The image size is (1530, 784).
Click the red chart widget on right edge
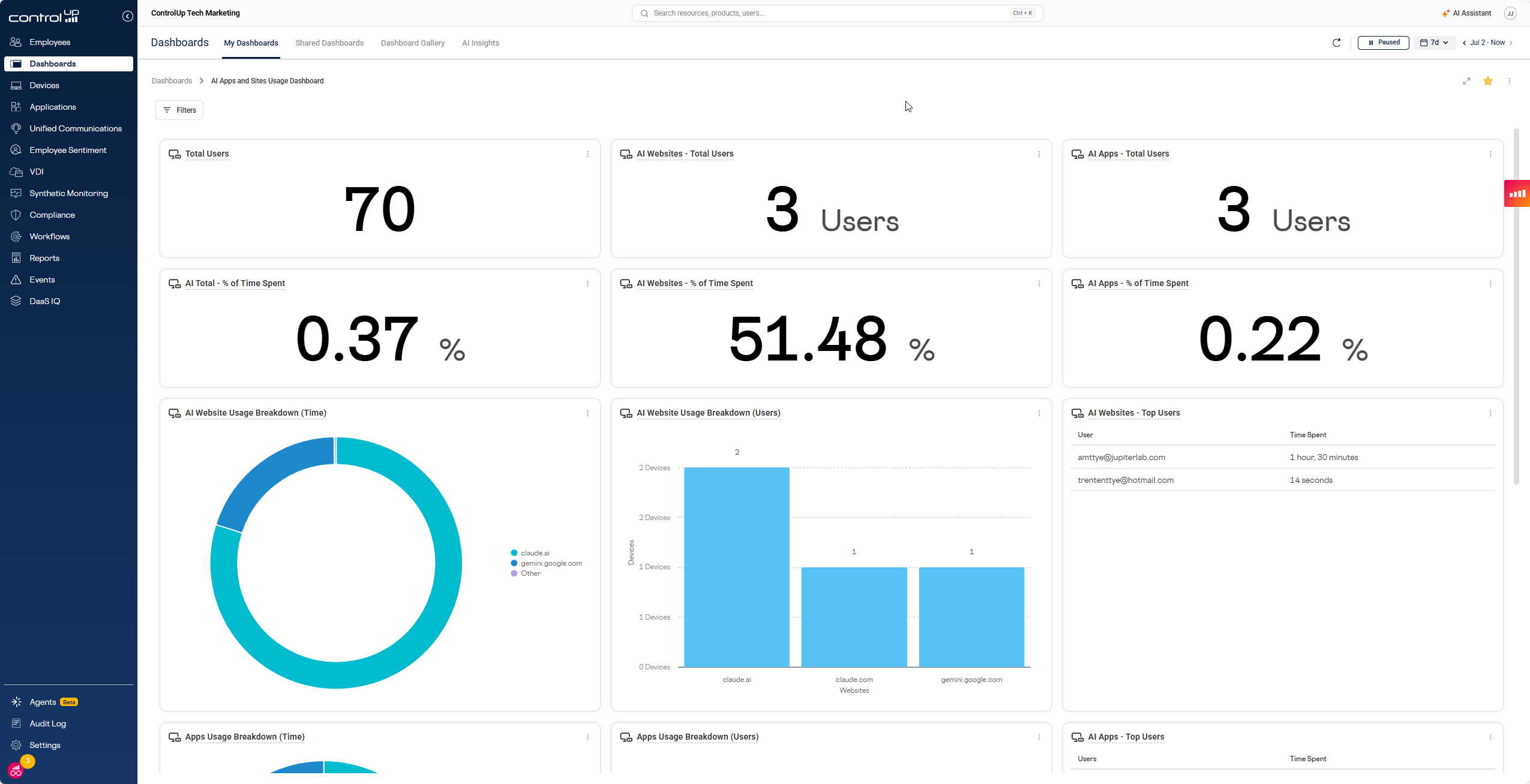coord(1517,193)
